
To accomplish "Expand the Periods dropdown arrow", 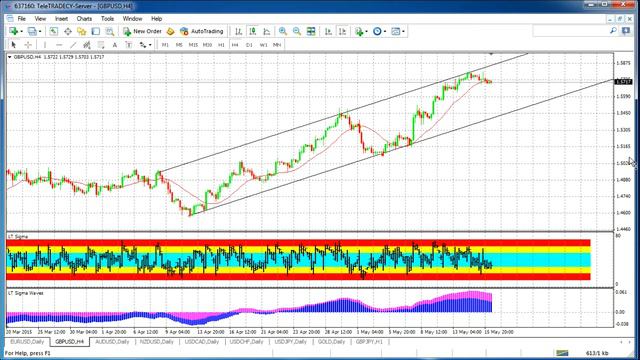I will click(384, 31).
